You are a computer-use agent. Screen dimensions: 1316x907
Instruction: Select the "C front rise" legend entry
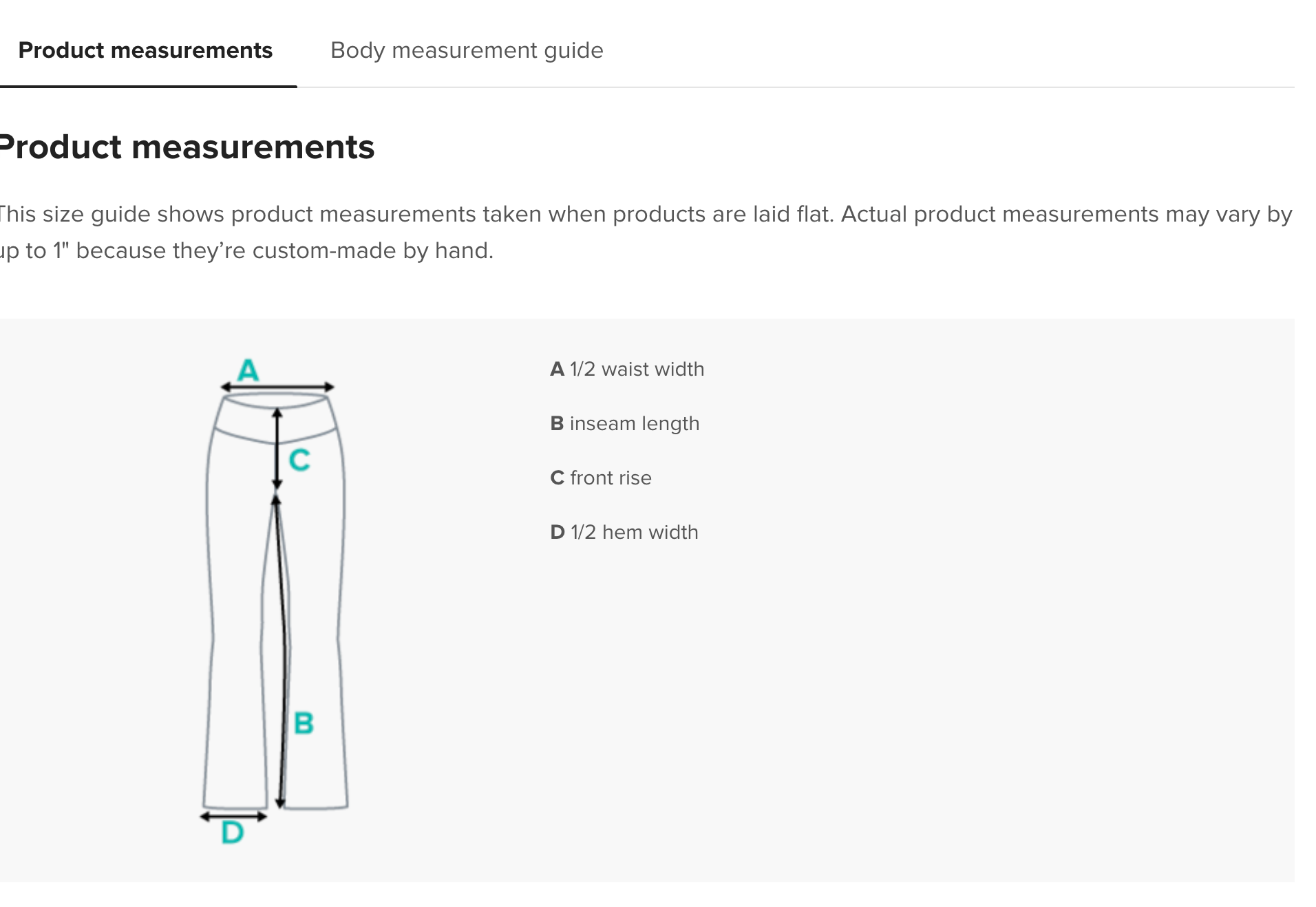point(601,478)
